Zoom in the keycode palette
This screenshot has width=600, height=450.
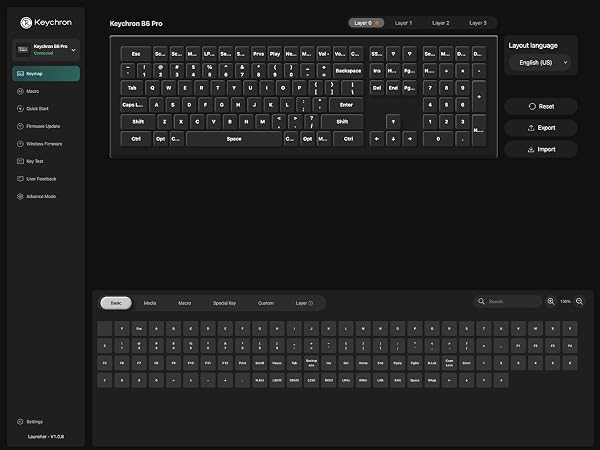point(551,302)
